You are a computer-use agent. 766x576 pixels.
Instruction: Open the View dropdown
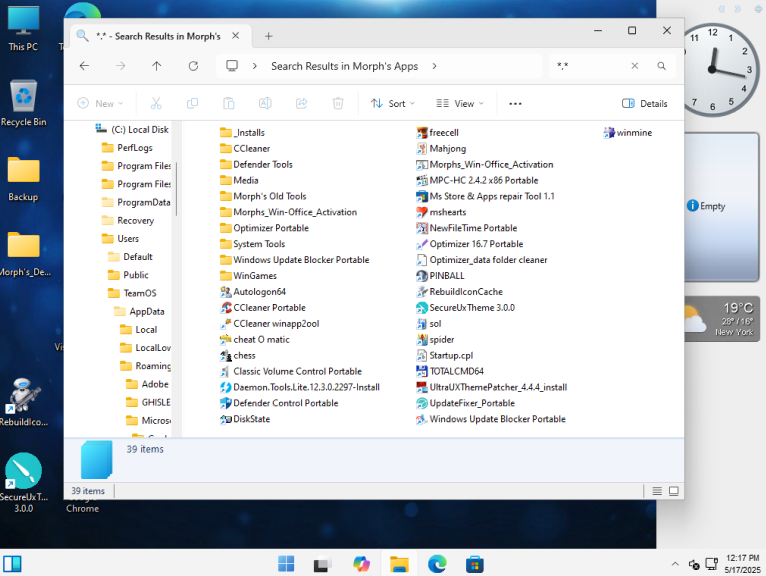pyautogui.click(x=460, y=104)
